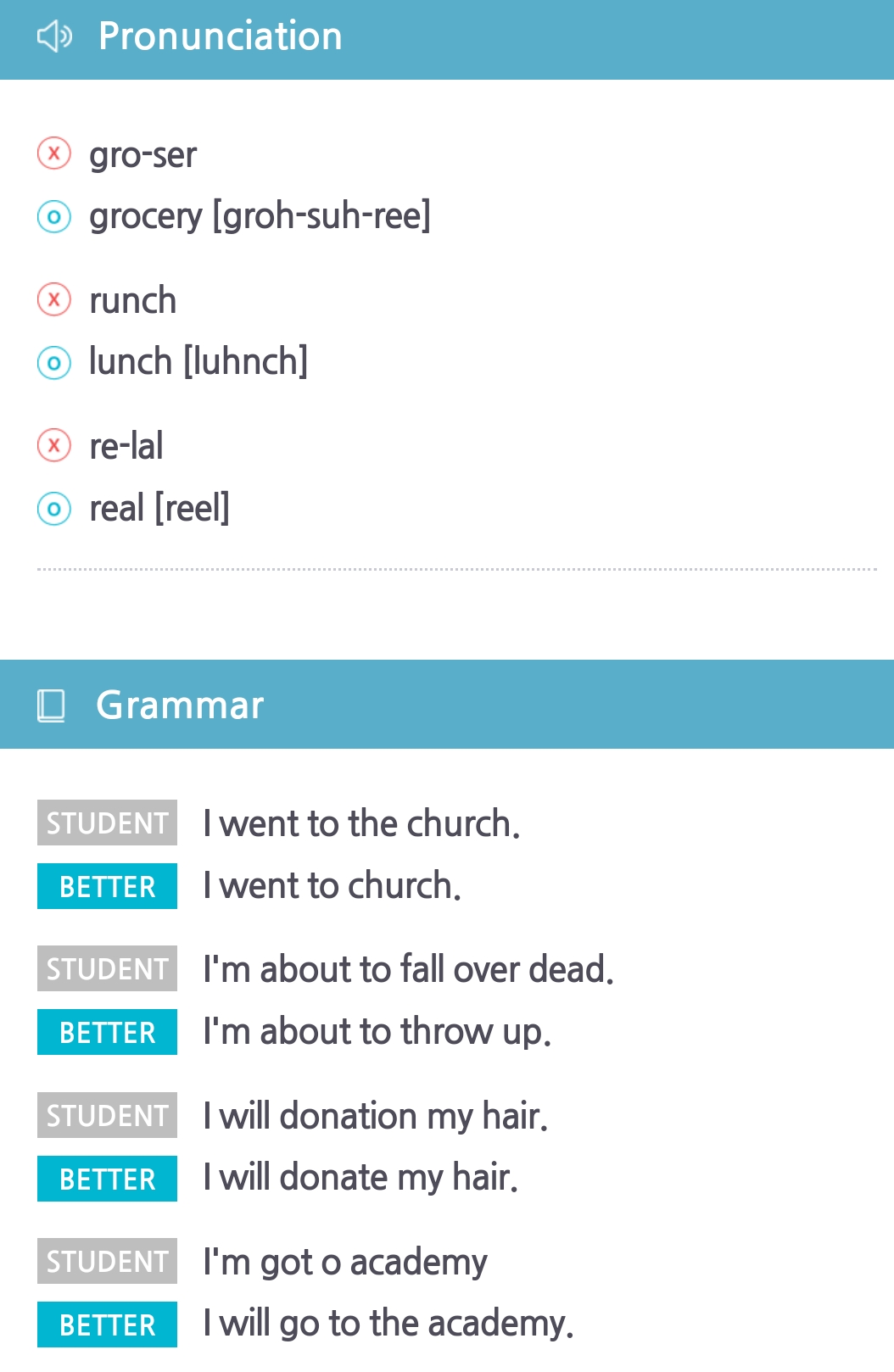Viewport: 894px width, 1372px height.
Task: Select the text "lunch [luhnch]"
Action: (x=198, y=362)
